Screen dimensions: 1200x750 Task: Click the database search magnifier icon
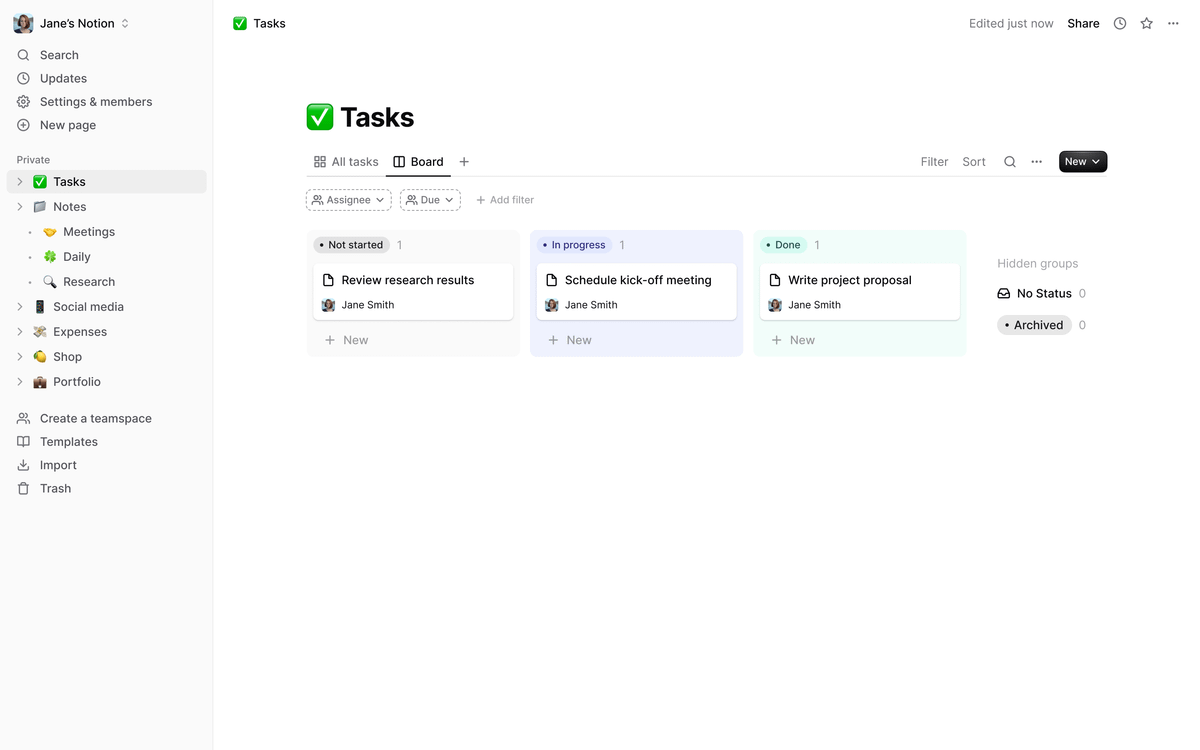coord(1010,162)
